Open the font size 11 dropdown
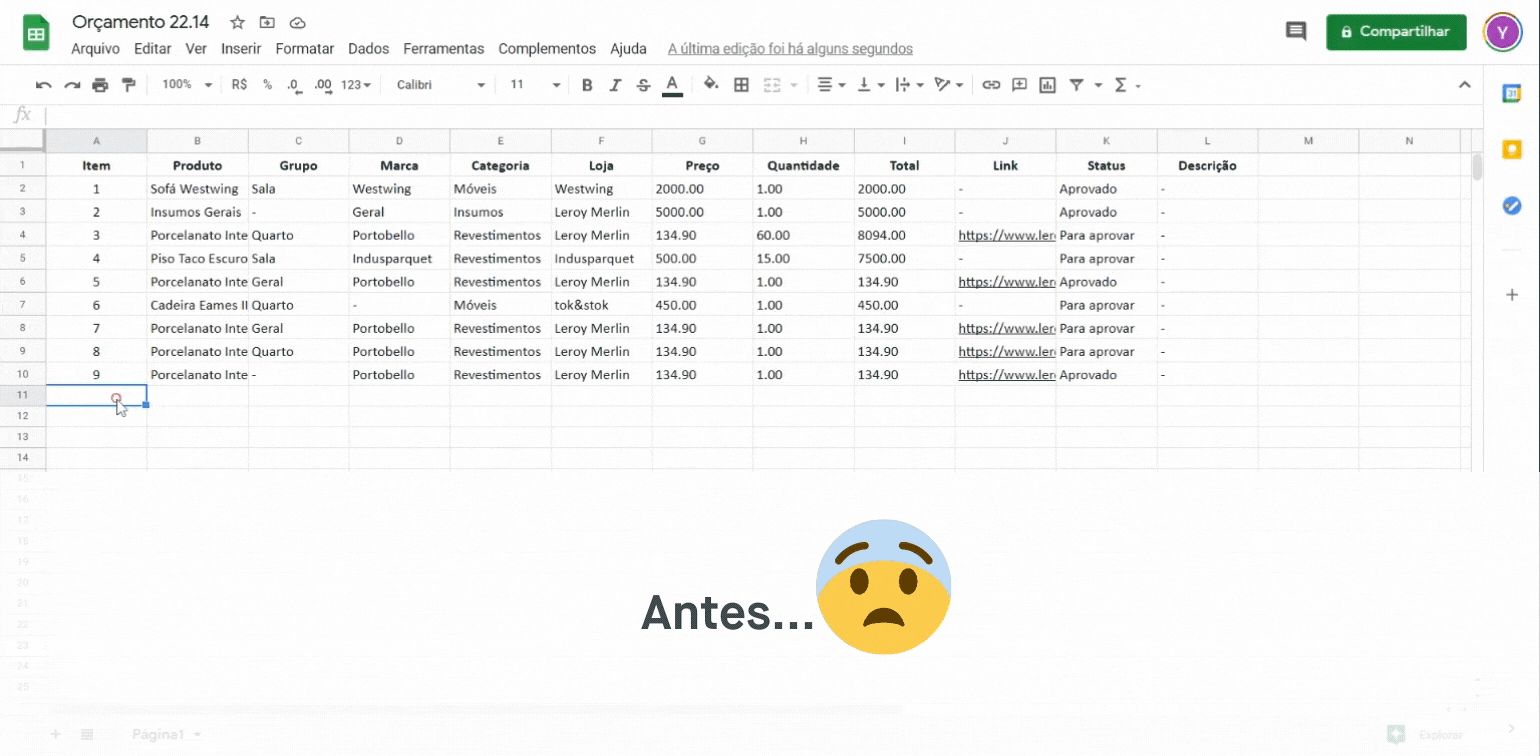 (x=535, y=85)
